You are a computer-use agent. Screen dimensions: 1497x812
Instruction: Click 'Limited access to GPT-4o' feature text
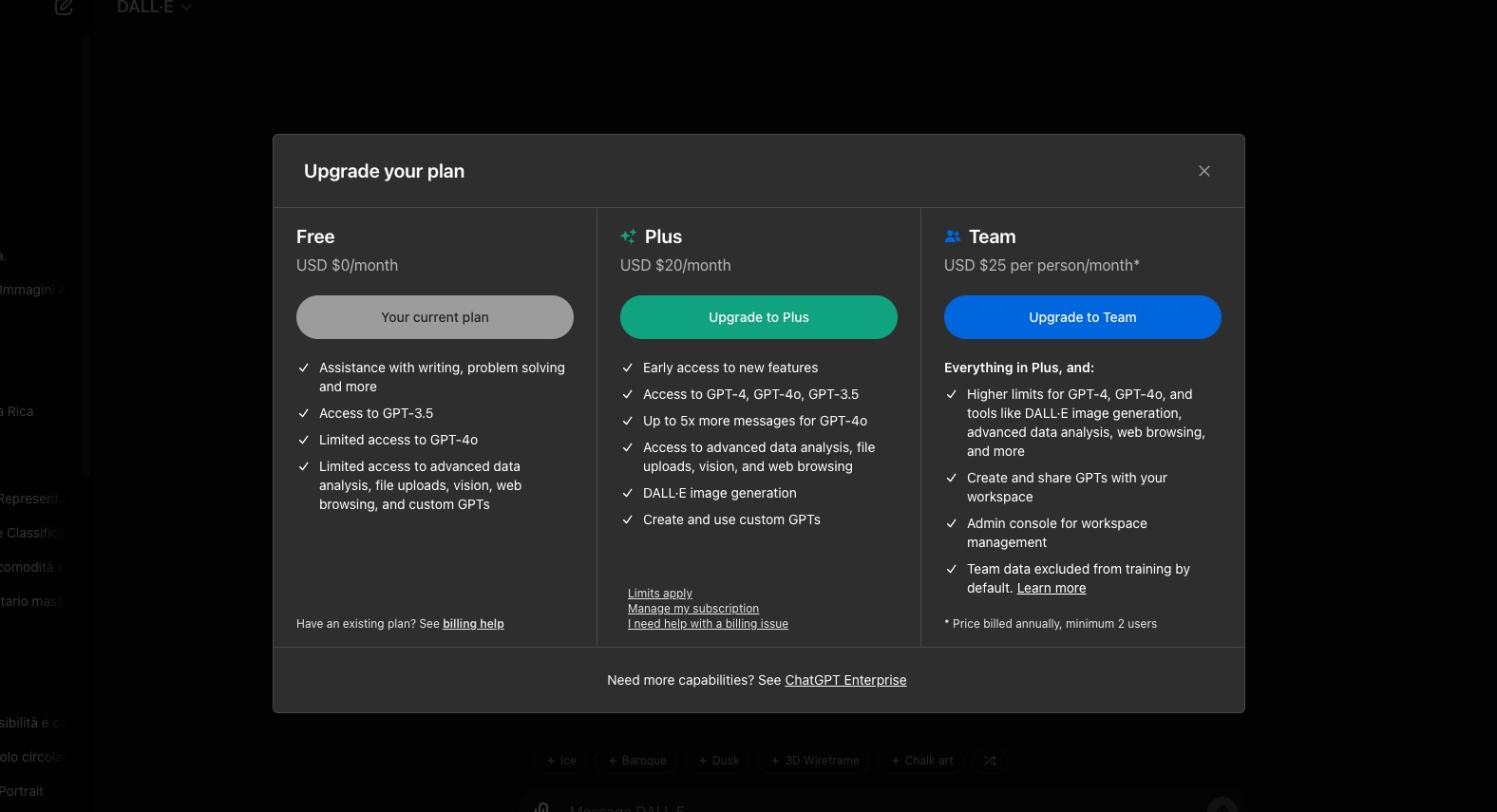point(398,440)
